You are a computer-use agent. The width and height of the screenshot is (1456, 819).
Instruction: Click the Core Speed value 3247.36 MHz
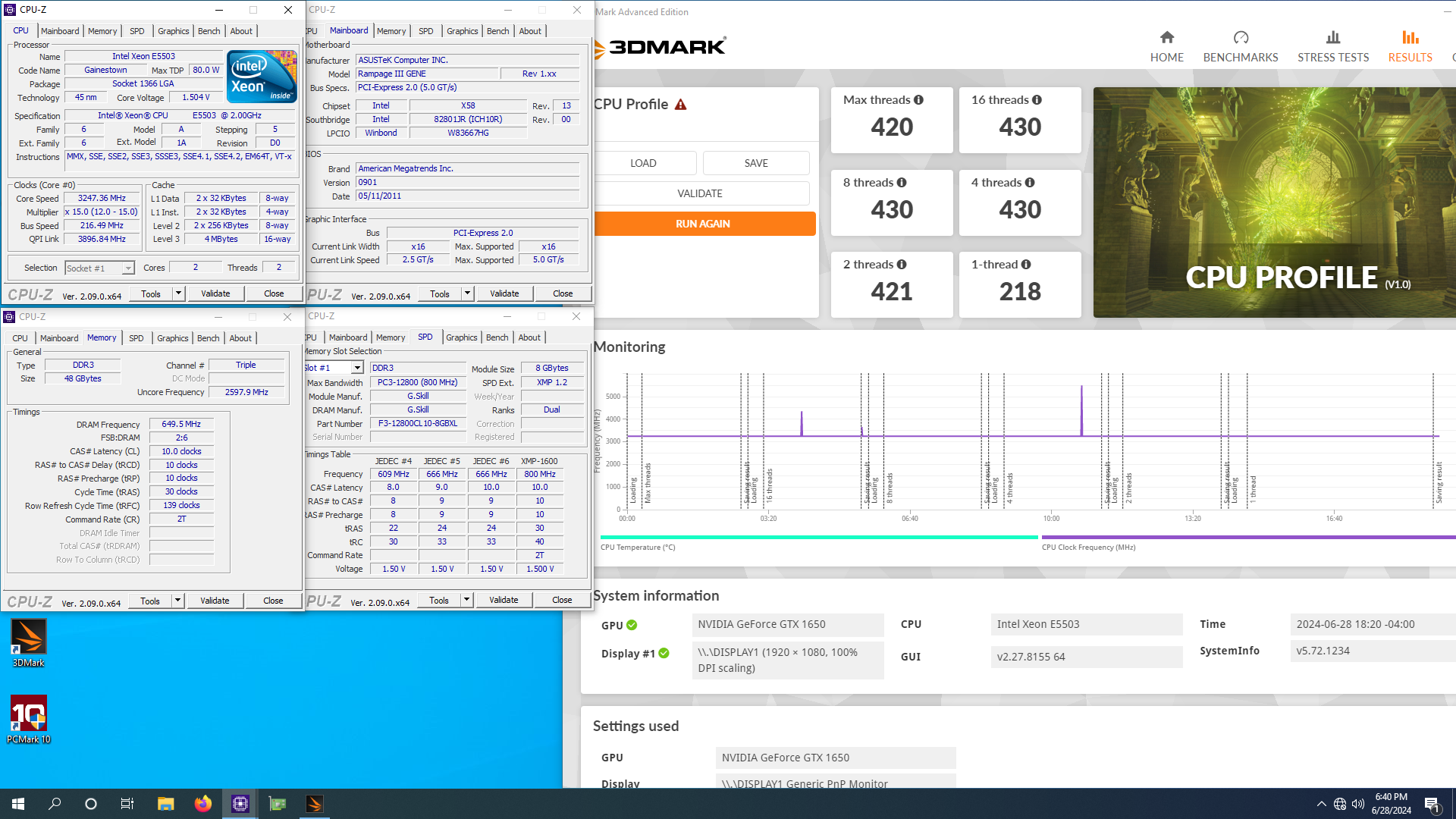coord(102,199)
